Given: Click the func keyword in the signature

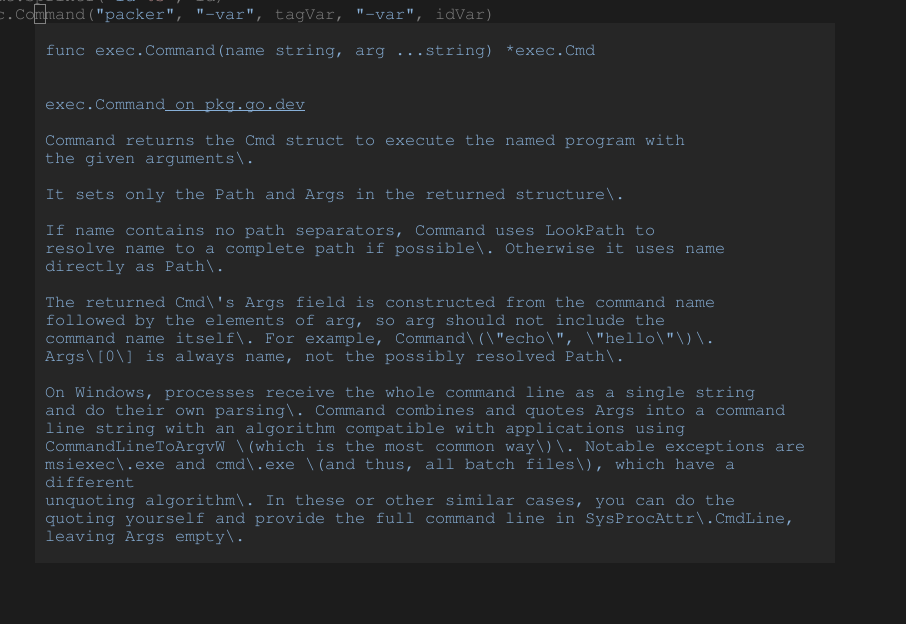Looking at the screenshot, I should click(63, 50).
